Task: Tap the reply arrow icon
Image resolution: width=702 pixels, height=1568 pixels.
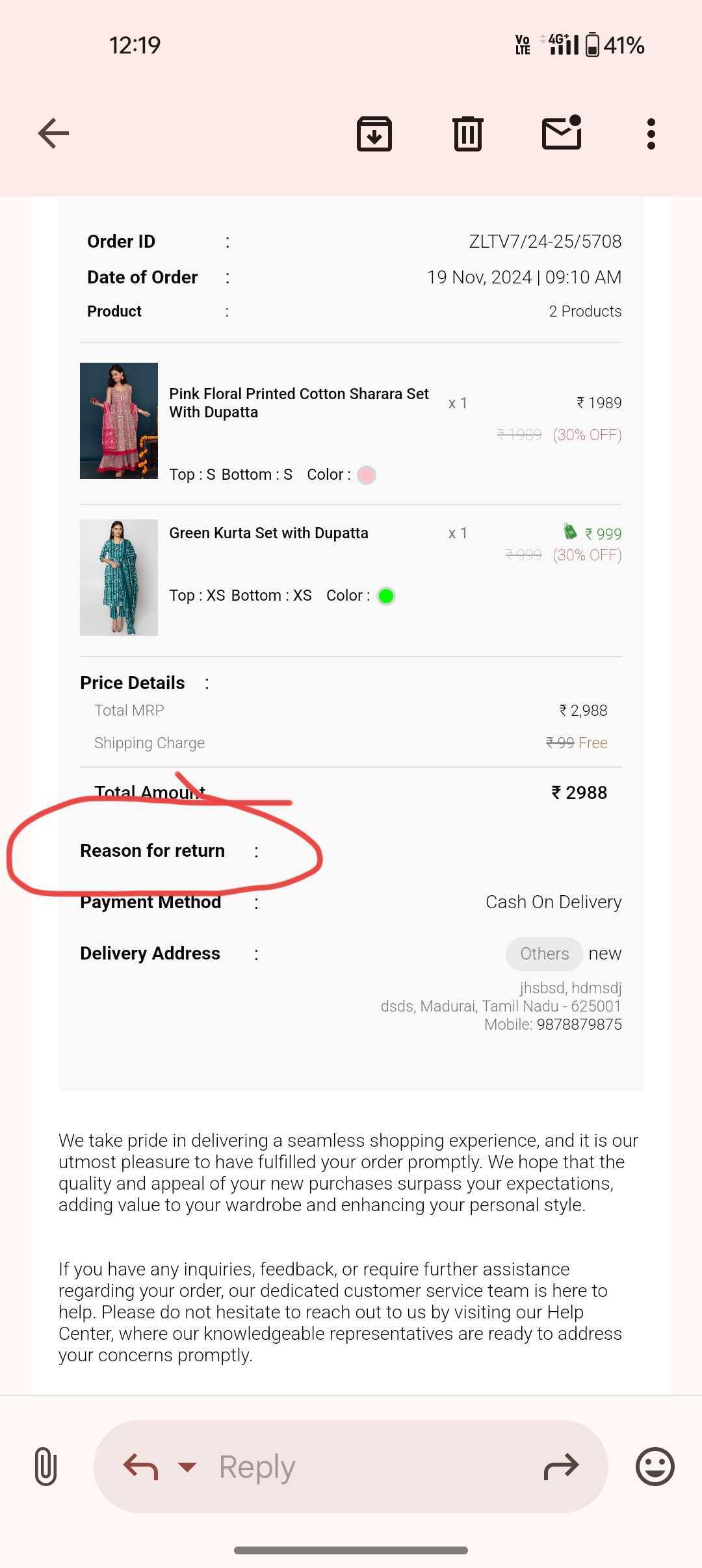Action: pyautogui.click(x=141, y=1467)
